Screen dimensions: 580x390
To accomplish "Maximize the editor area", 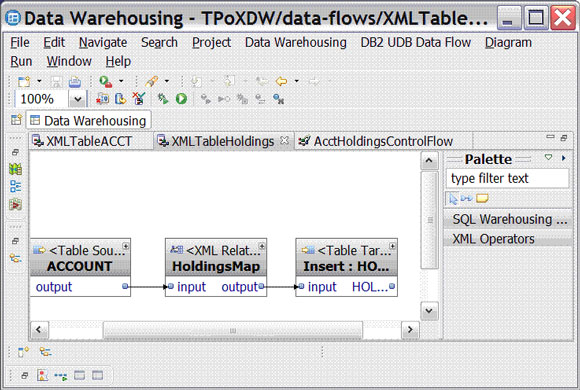I will pyautogui.click(x=564, y=138).
